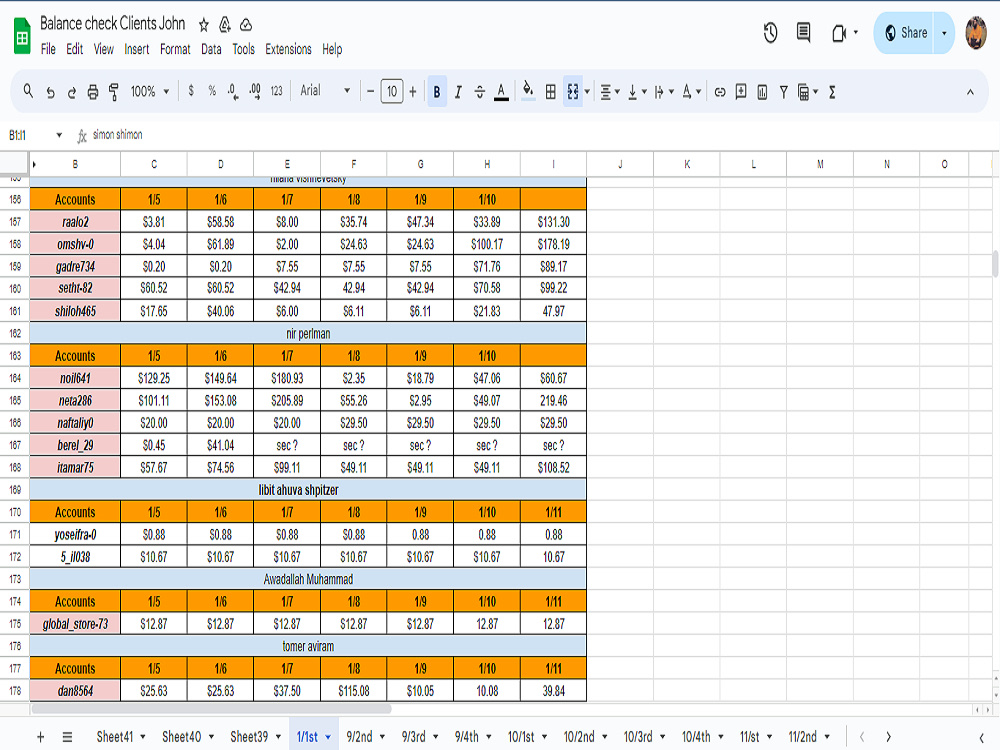The height and width of the screenshot is (750, 1000).
Task: Redo the last action
Action: (x=71, y=92)
